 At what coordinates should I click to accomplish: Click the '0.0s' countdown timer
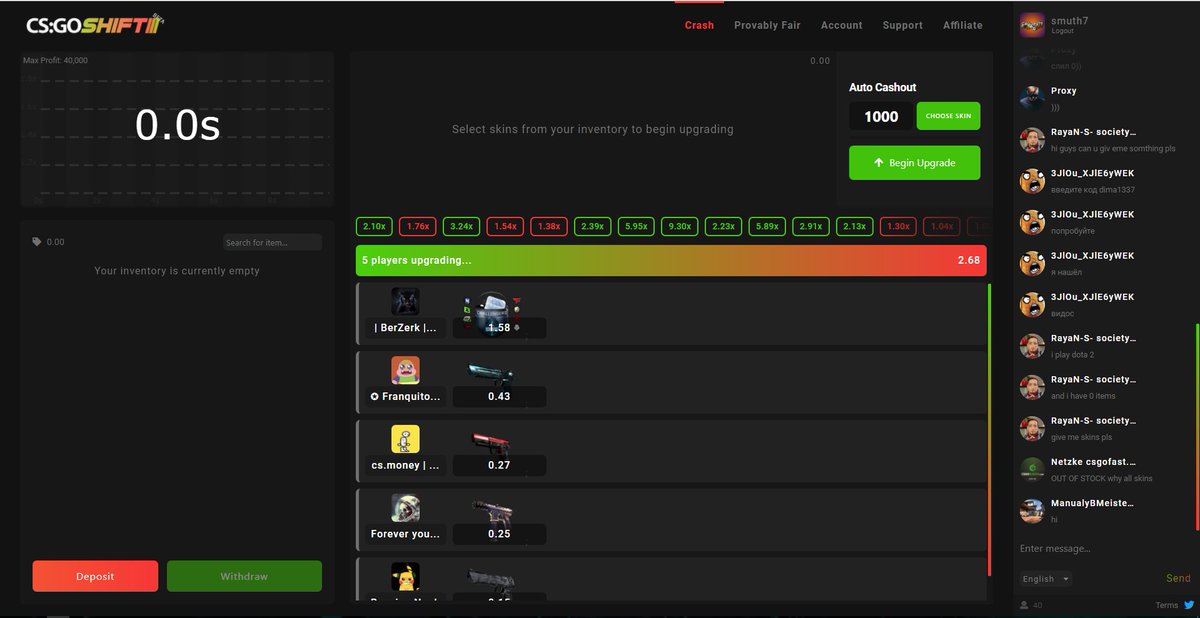178,125
